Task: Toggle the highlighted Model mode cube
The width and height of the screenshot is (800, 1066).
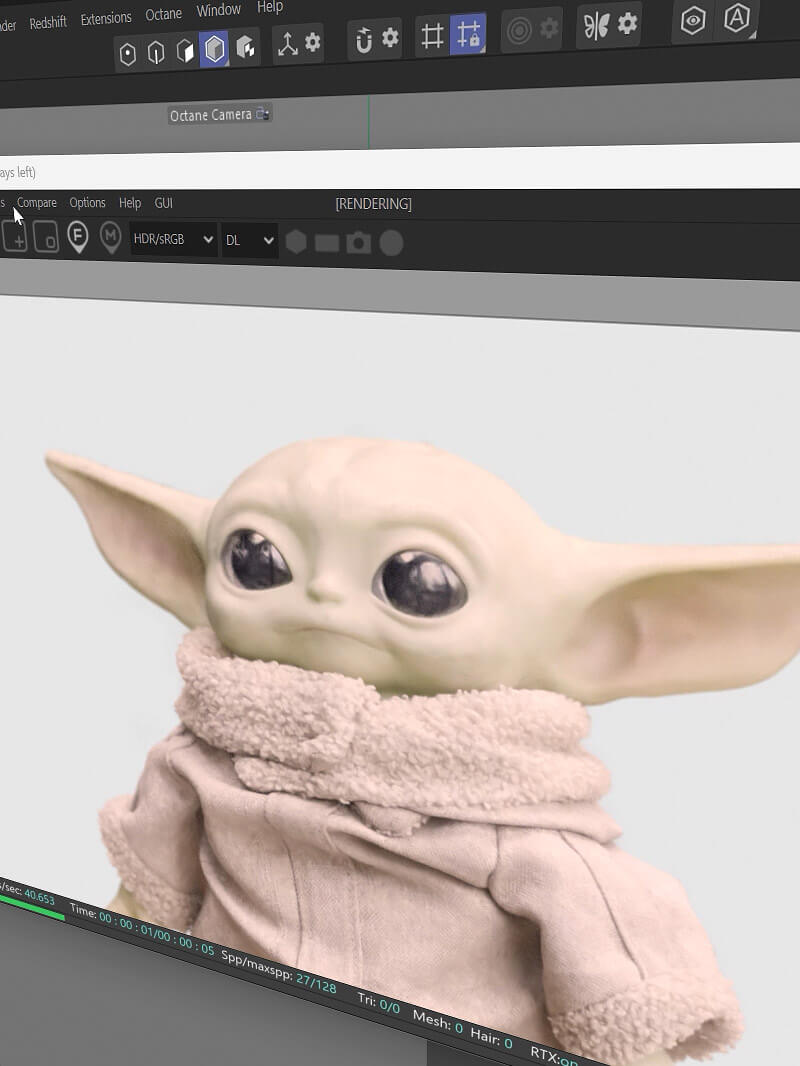Action: click(214, 49)
